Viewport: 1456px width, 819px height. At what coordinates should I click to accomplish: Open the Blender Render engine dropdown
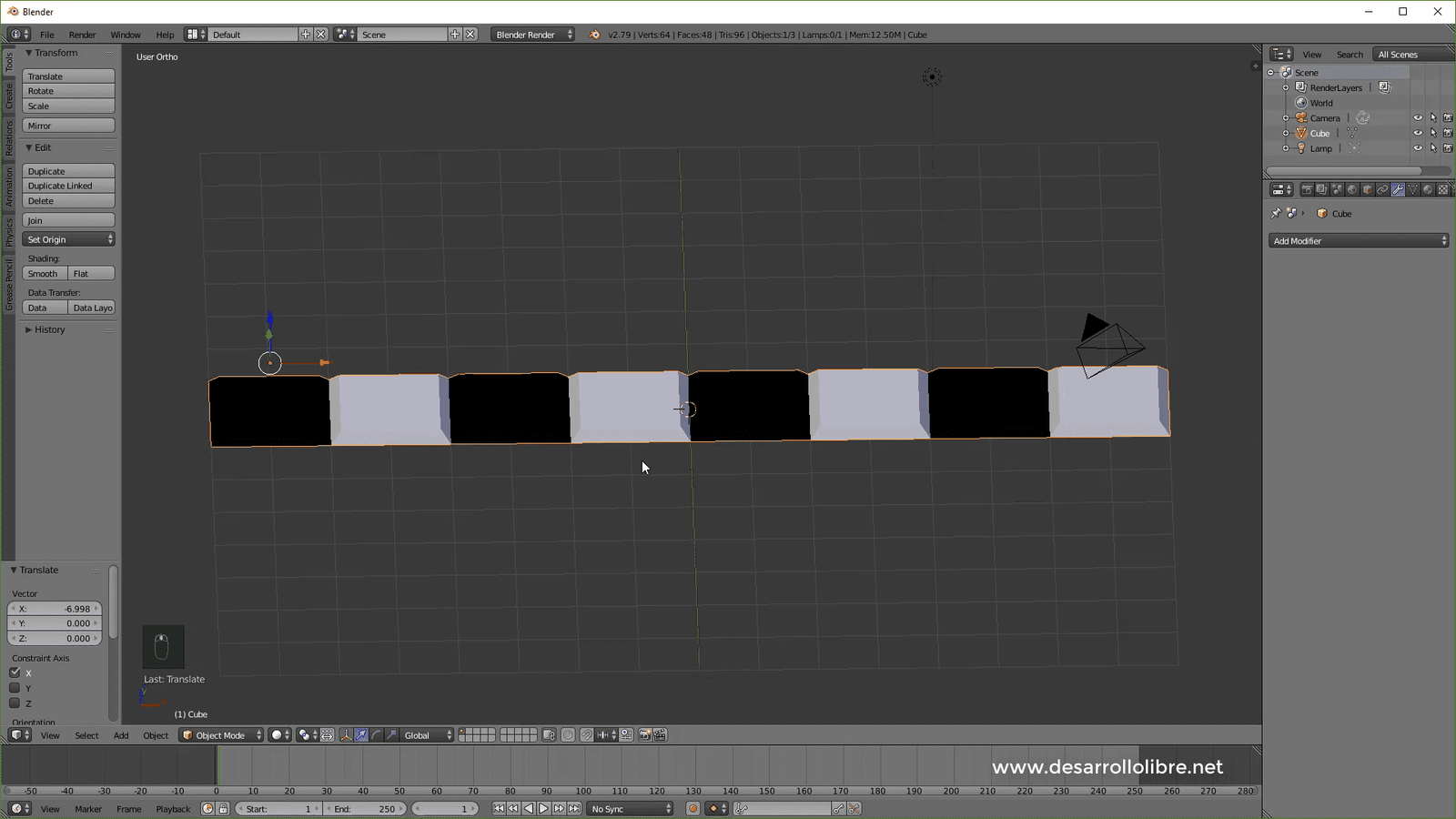point(533,35)
